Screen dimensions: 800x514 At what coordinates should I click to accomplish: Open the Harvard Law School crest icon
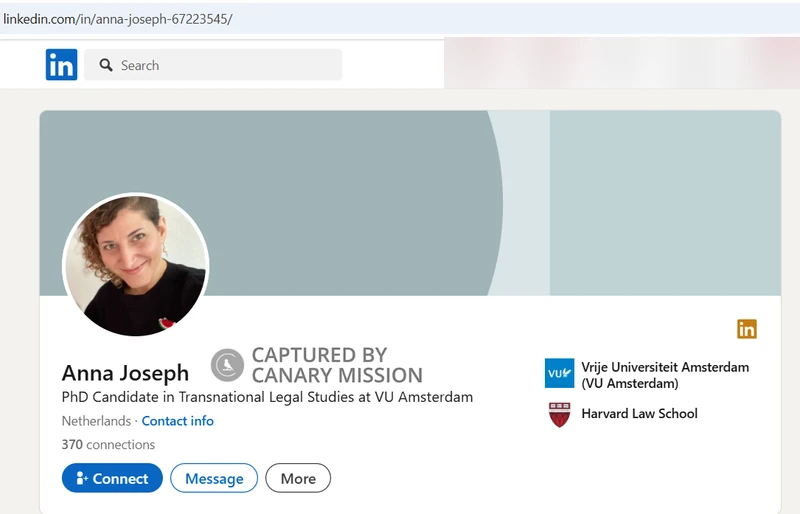click(x=559, y=414)
